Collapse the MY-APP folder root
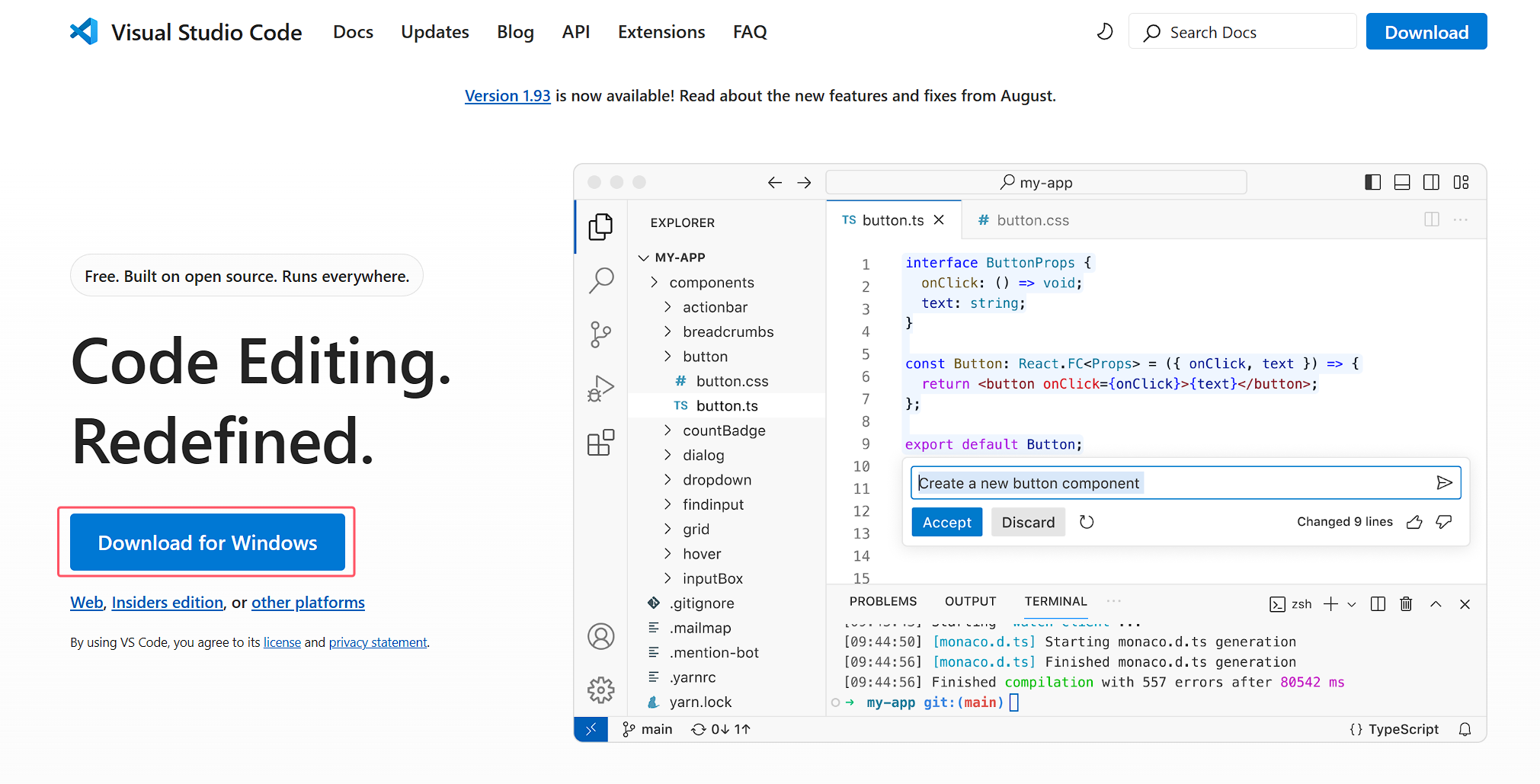Image resolution: width=1540 pixels, height=784 pixels. [643, 258]
